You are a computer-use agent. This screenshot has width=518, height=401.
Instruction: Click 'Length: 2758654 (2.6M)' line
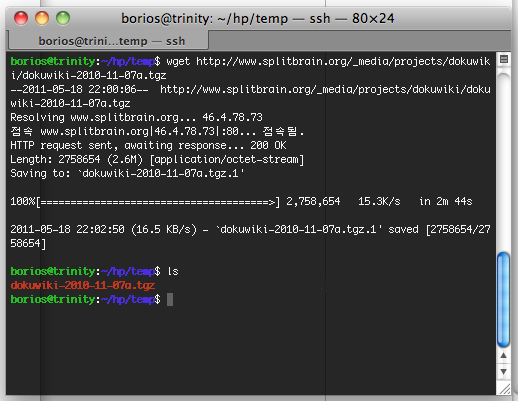[x=157, y=159]
